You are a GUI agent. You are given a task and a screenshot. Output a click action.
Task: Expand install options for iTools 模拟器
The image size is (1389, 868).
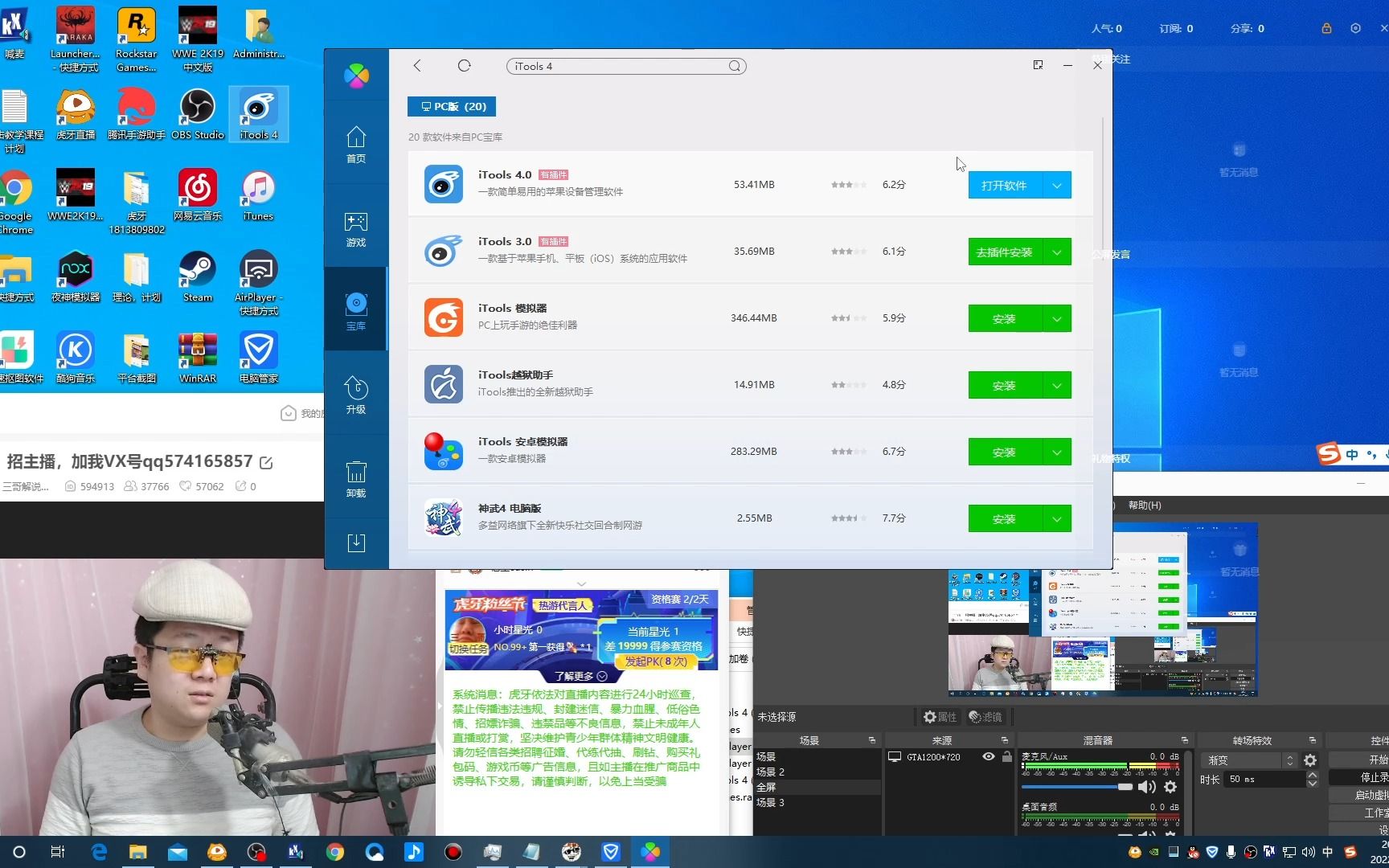1057,318
